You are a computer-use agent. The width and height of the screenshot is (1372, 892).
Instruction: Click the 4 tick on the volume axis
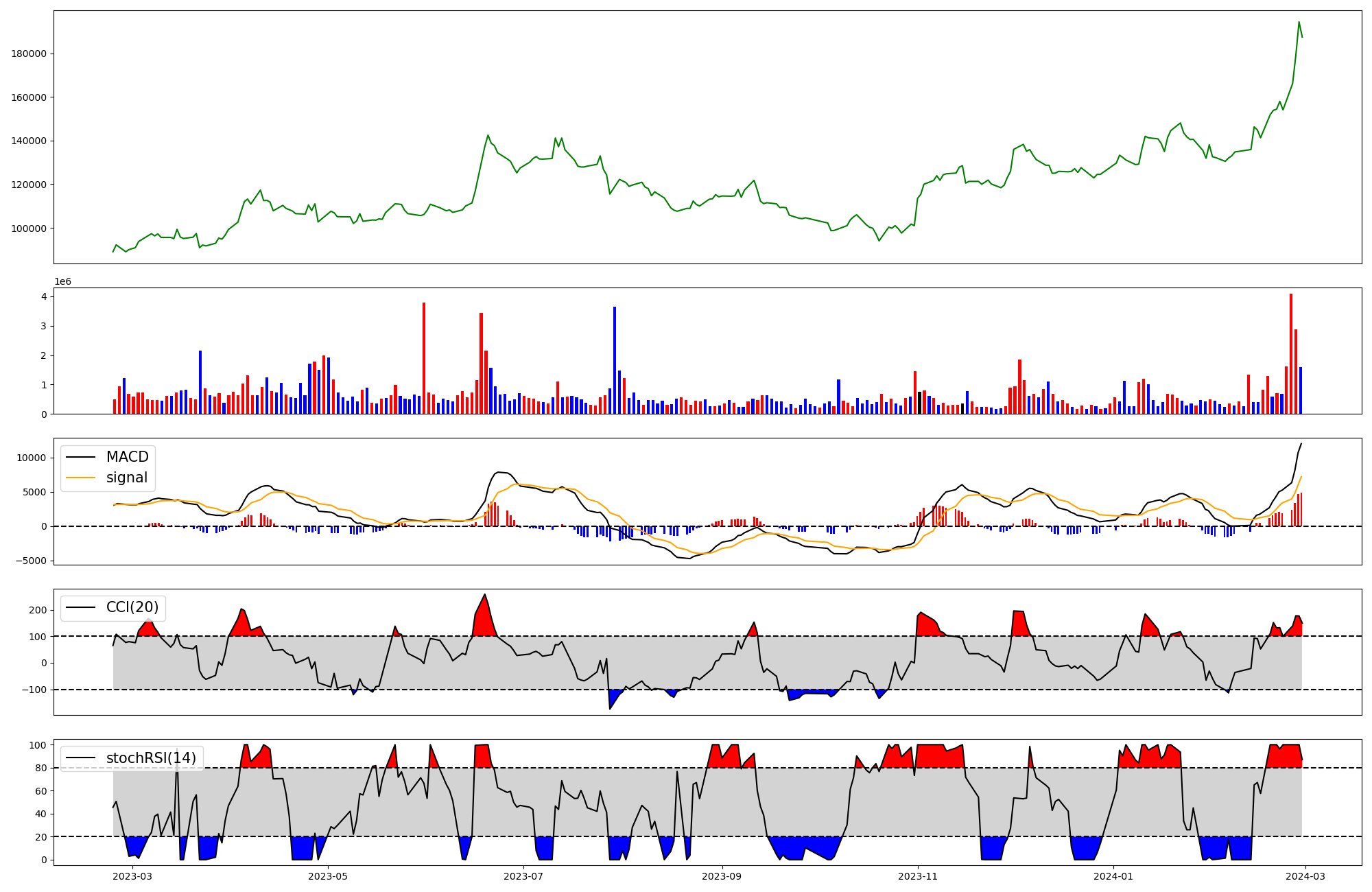point(44,296)
